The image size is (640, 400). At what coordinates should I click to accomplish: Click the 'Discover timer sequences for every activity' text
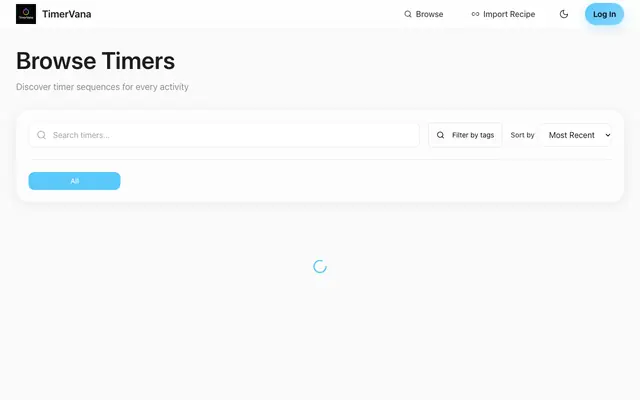point(102,87)
